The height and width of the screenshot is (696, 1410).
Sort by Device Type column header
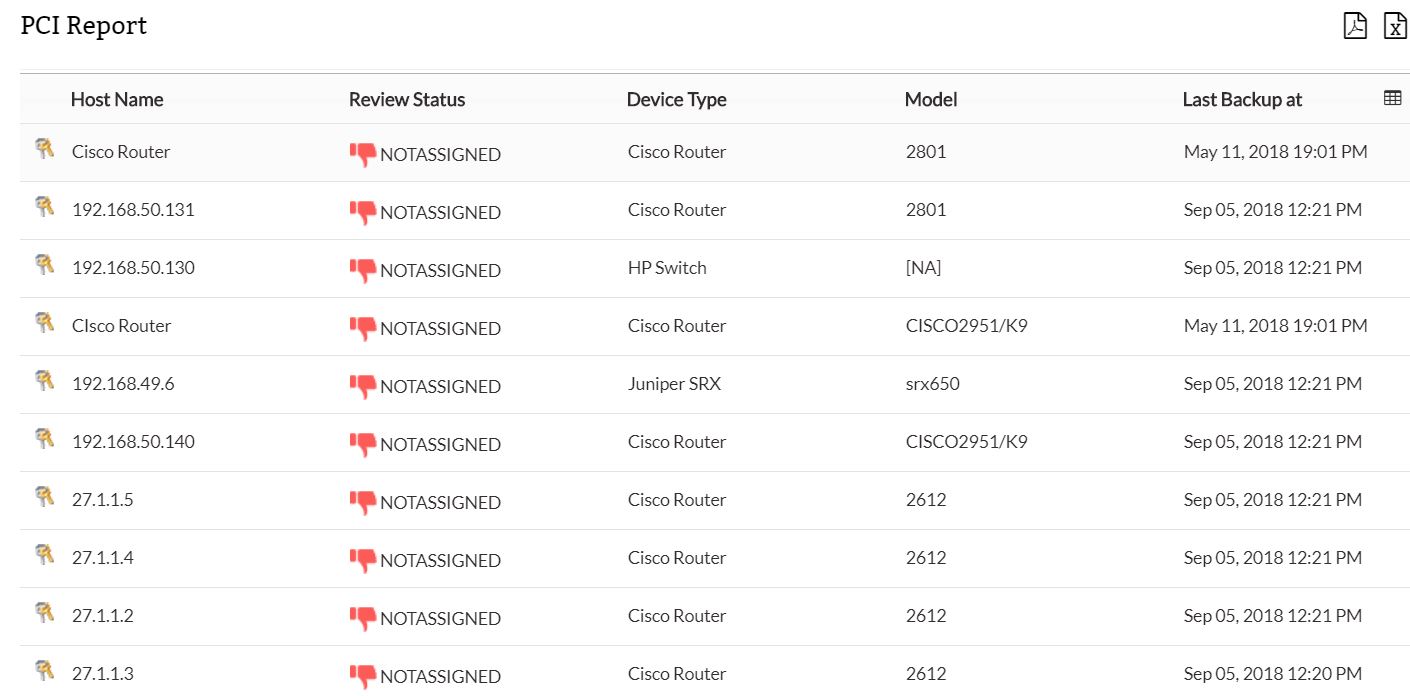pyautogui.click(x=676, y=100)
